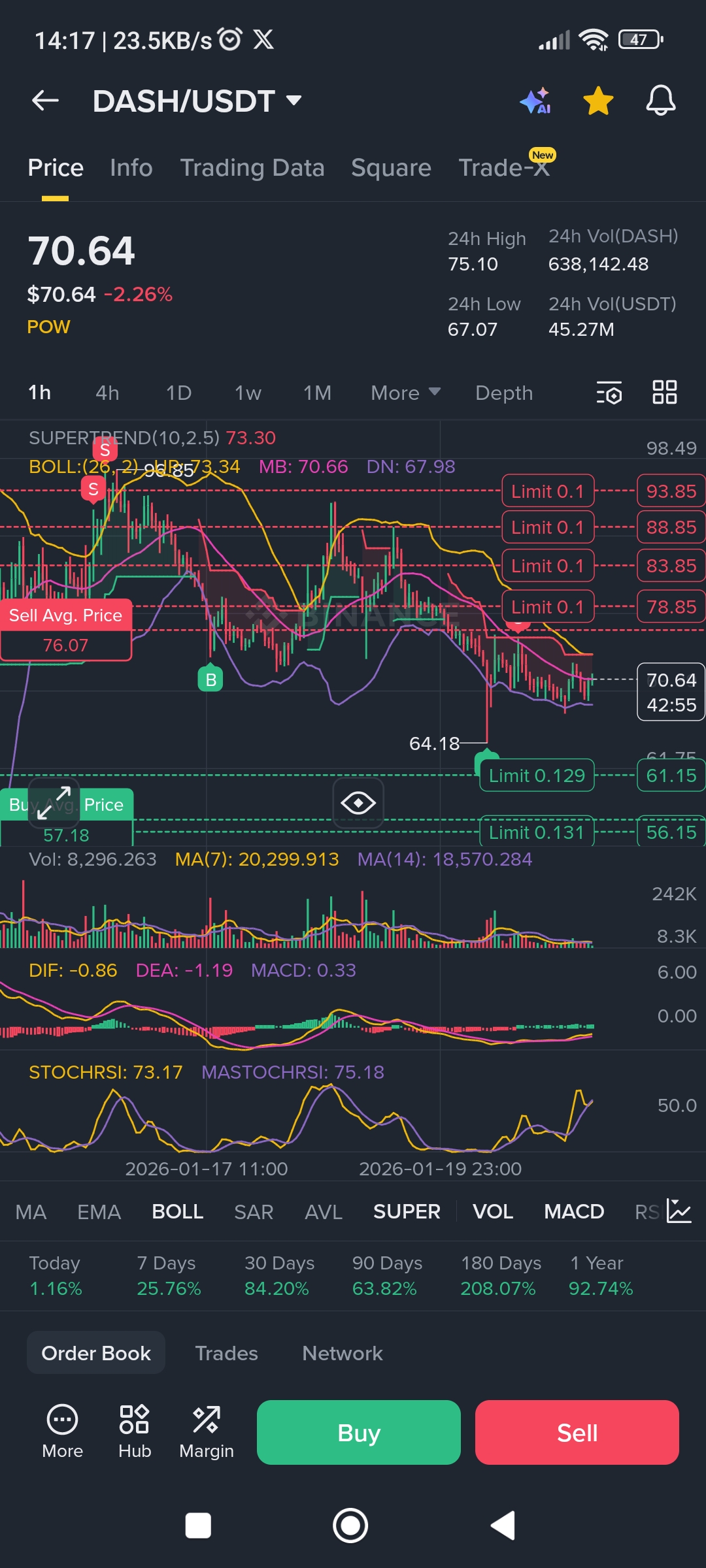The height and width of the screenshot is (1568, 706).
Task: Tap the Limit 0.1 order at 88.85
Action: tap(548, 527)
